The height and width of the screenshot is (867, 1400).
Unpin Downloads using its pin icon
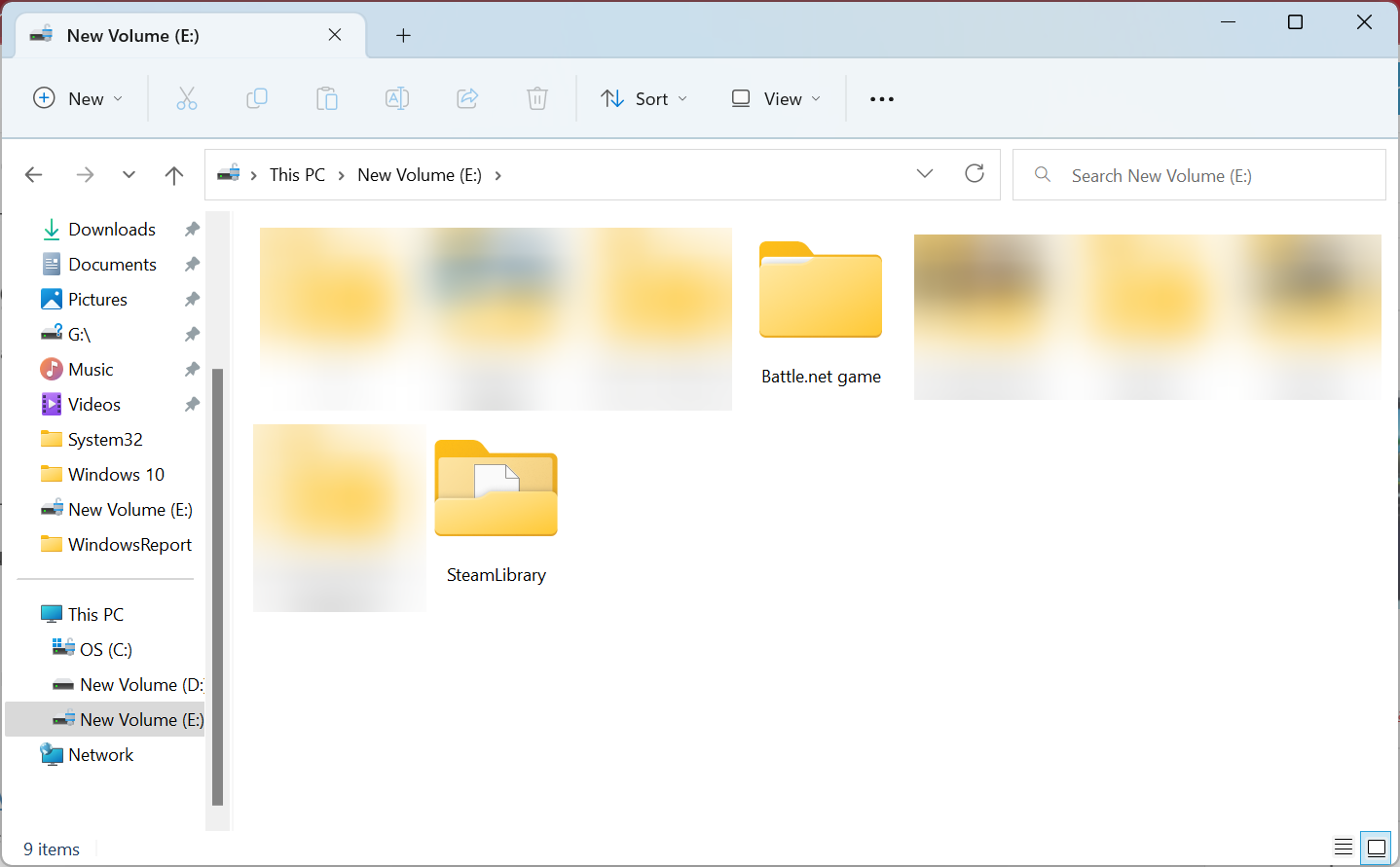pos(192,230)
